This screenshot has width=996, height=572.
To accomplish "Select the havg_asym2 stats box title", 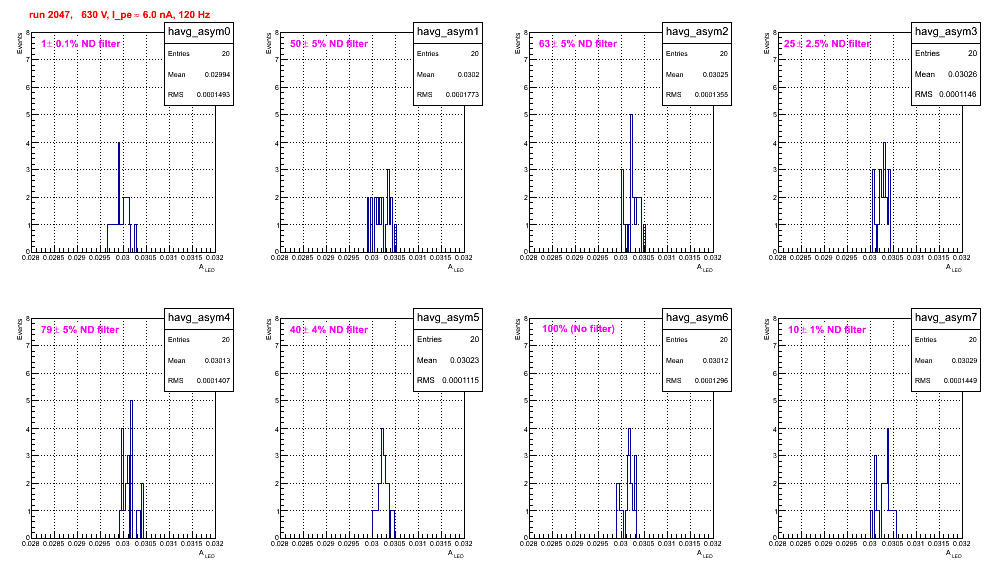I will [x=697, y=31].
